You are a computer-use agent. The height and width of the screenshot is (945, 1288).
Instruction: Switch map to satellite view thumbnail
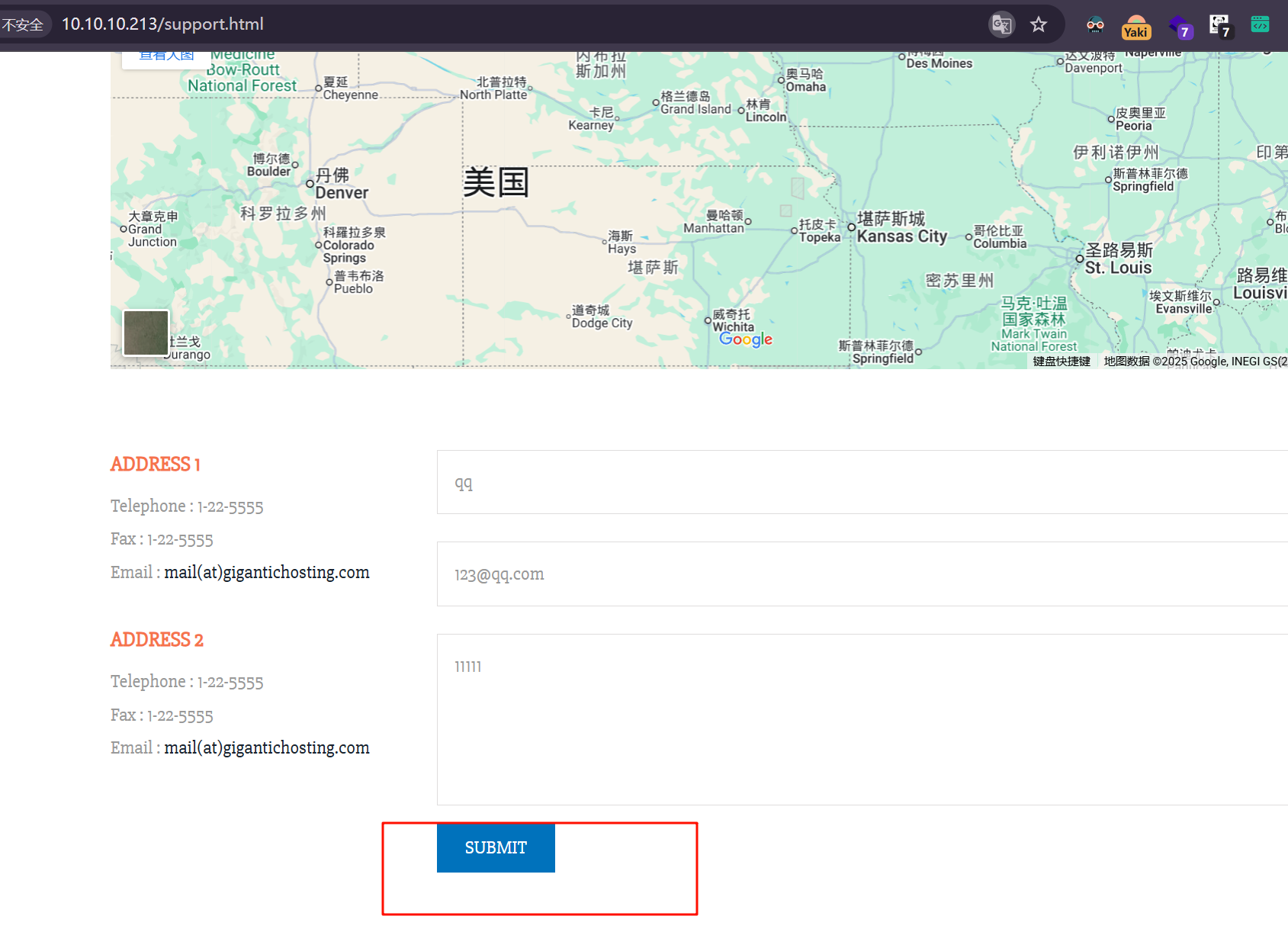146,333
